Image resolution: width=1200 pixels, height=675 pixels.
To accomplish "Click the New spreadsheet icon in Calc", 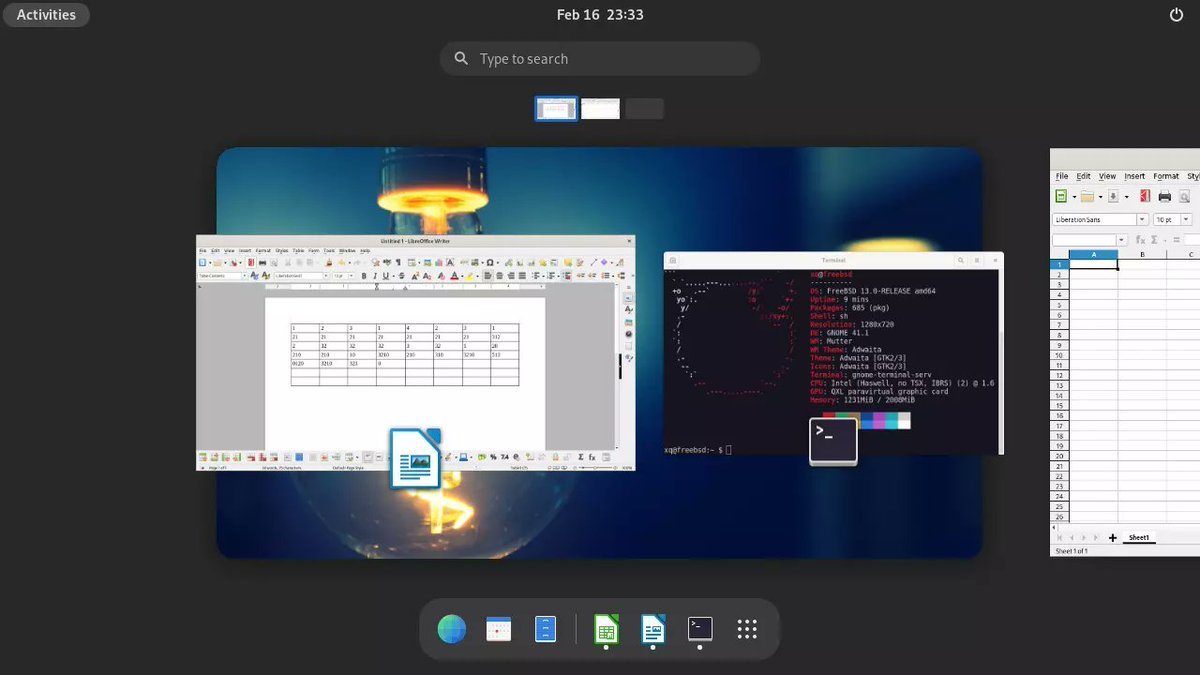I will point(1061,196).
